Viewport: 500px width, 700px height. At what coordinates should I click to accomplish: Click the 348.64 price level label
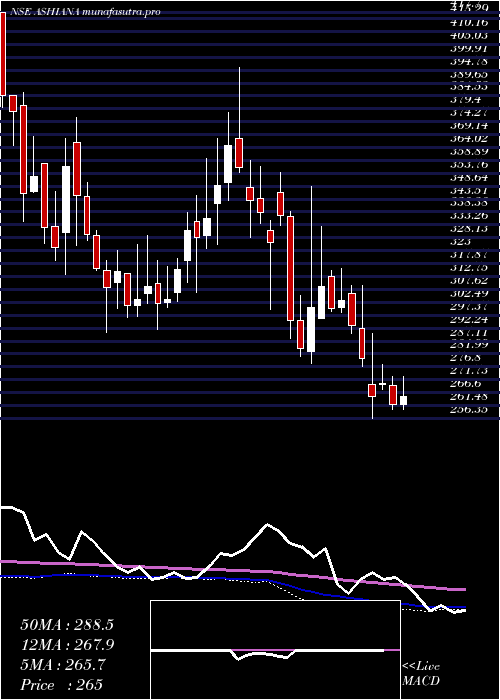[471, 177]
